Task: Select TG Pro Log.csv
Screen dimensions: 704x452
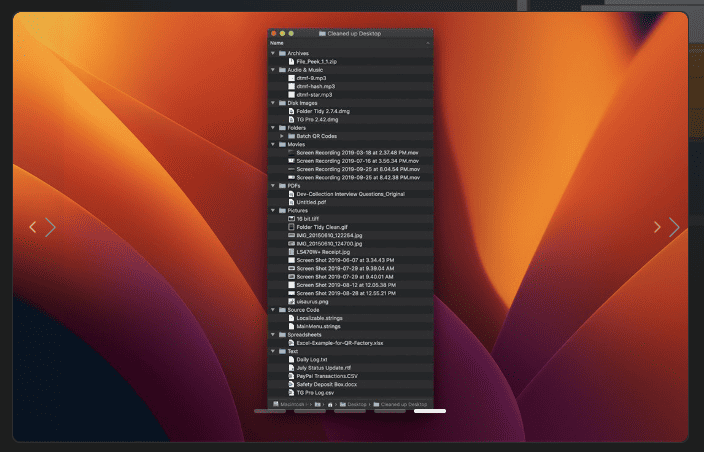Action: coord(315,393)
